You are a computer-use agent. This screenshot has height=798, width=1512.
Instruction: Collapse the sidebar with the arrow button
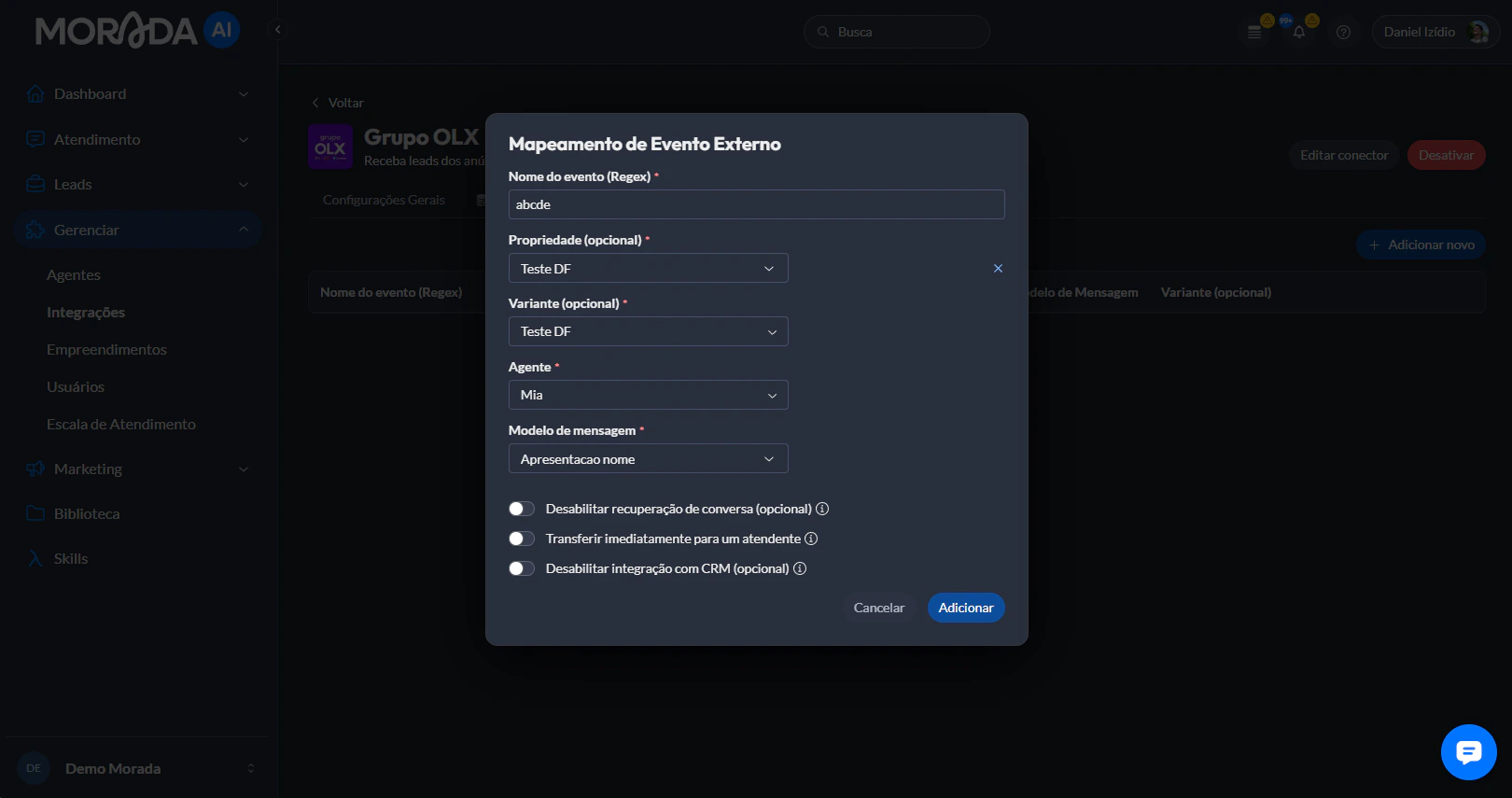pos(277,30)
